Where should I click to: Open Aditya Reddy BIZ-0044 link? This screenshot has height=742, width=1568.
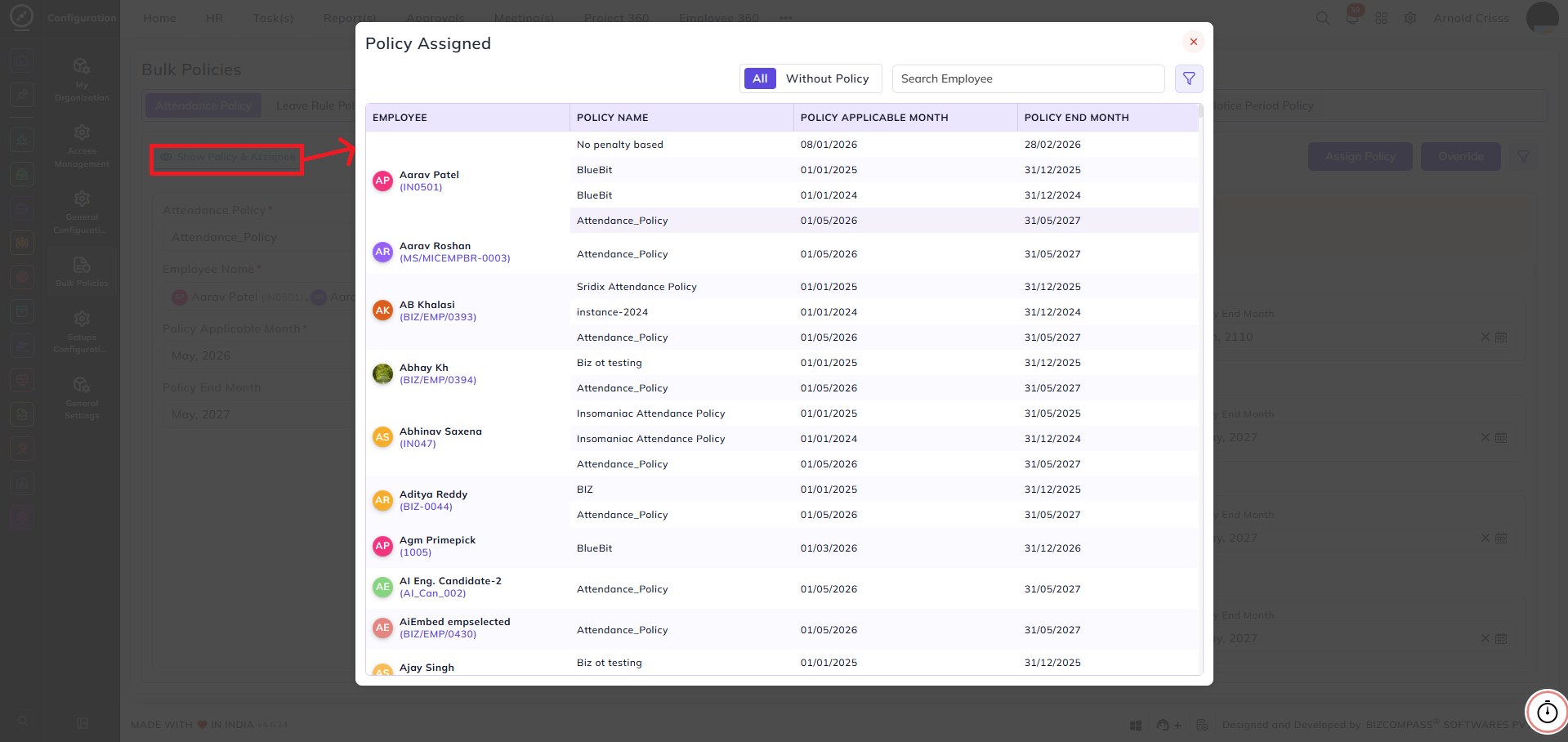pos(426,507)
